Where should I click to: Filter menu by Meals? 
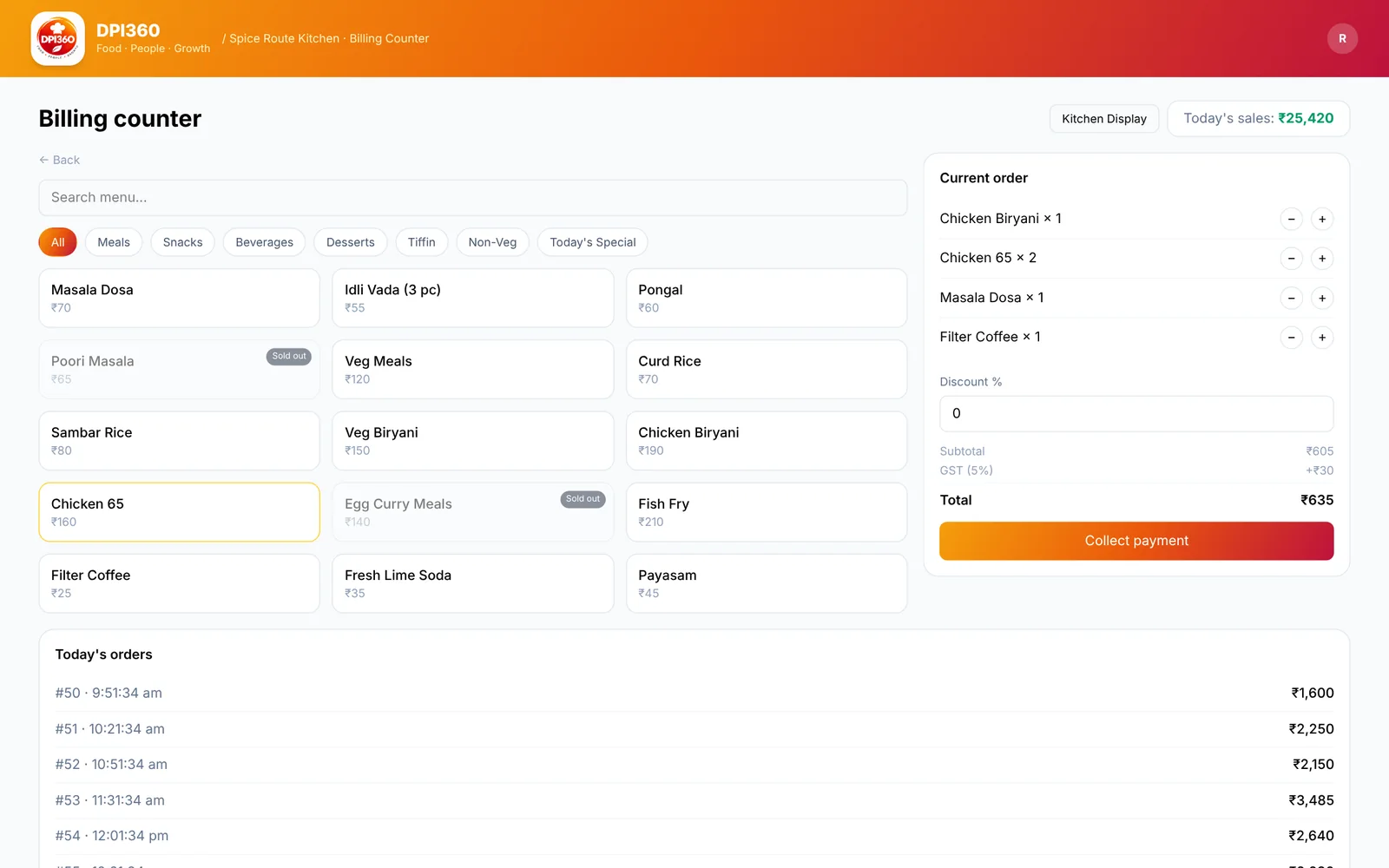click(x=114, y=242)
